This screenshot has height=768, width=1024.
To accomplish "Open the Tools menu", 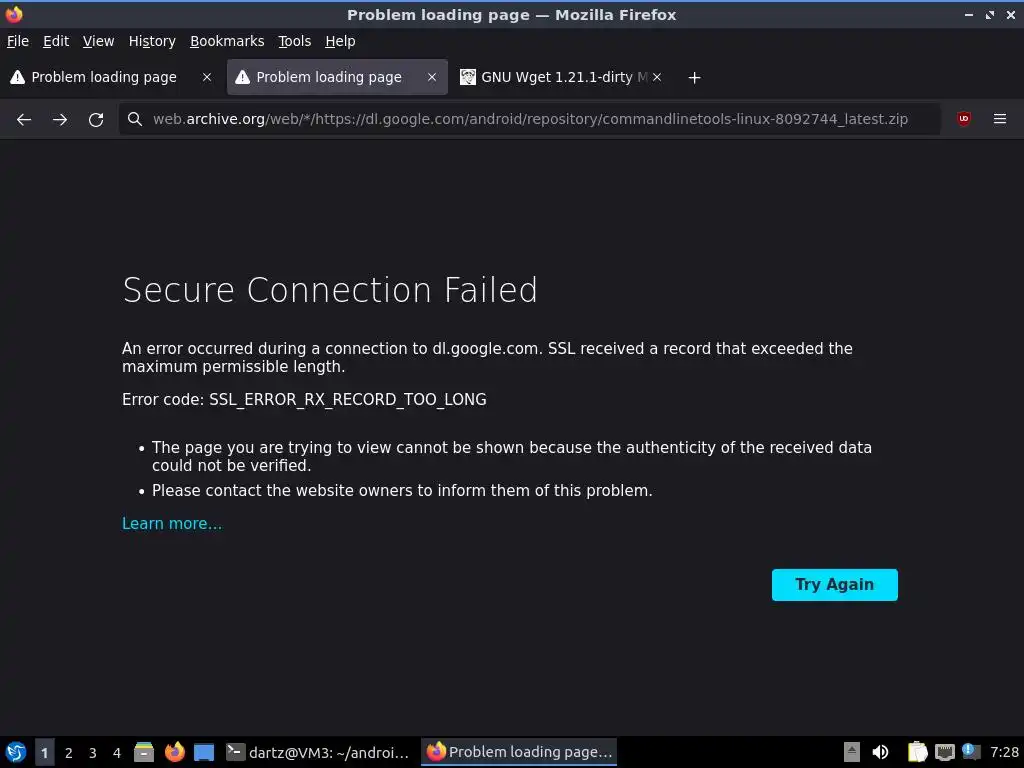I will click(294, 41).
